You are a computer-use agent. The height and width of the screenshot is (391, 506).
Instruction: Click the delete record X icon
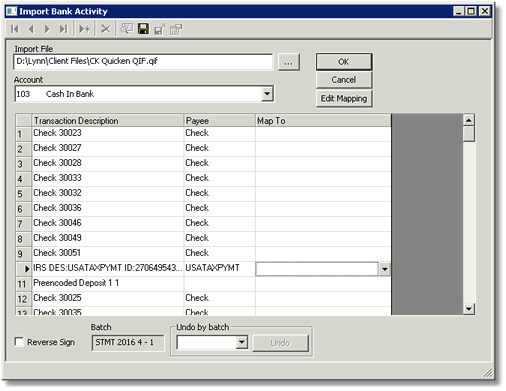point(105,29)
